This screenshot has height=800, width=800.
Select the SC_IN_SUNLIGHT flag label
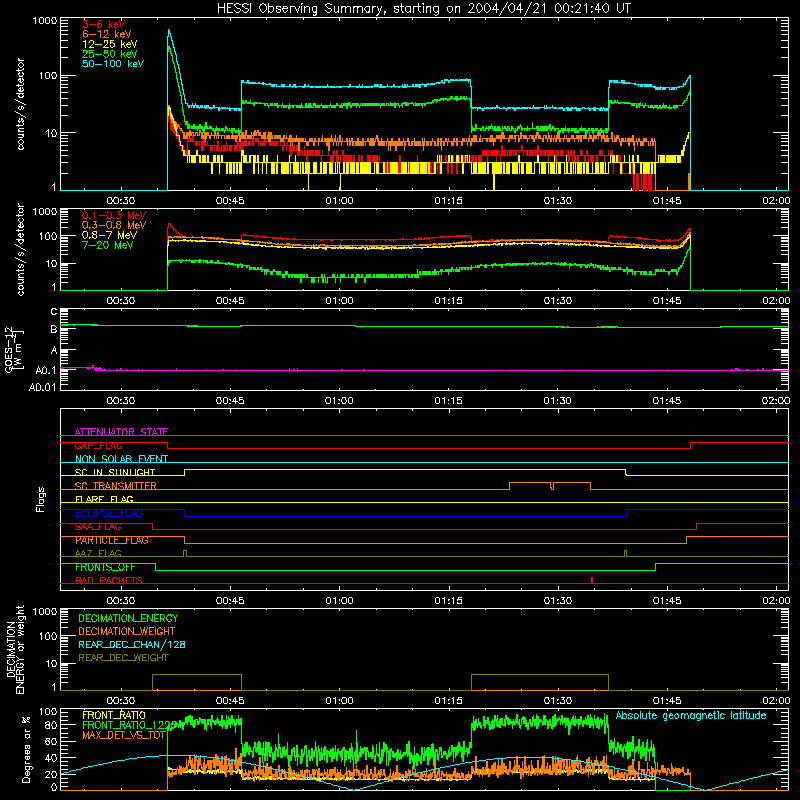point(115,472)
